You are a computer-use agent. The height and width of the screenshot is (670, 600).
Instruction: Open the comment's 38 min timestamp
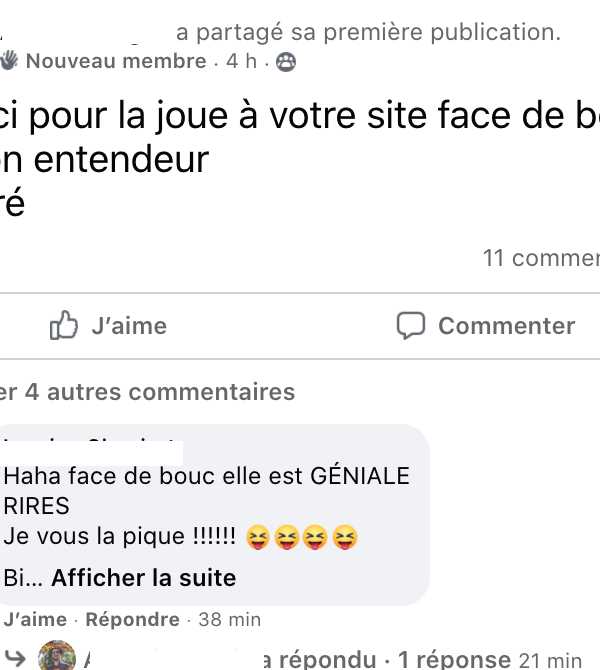(229, 619)
